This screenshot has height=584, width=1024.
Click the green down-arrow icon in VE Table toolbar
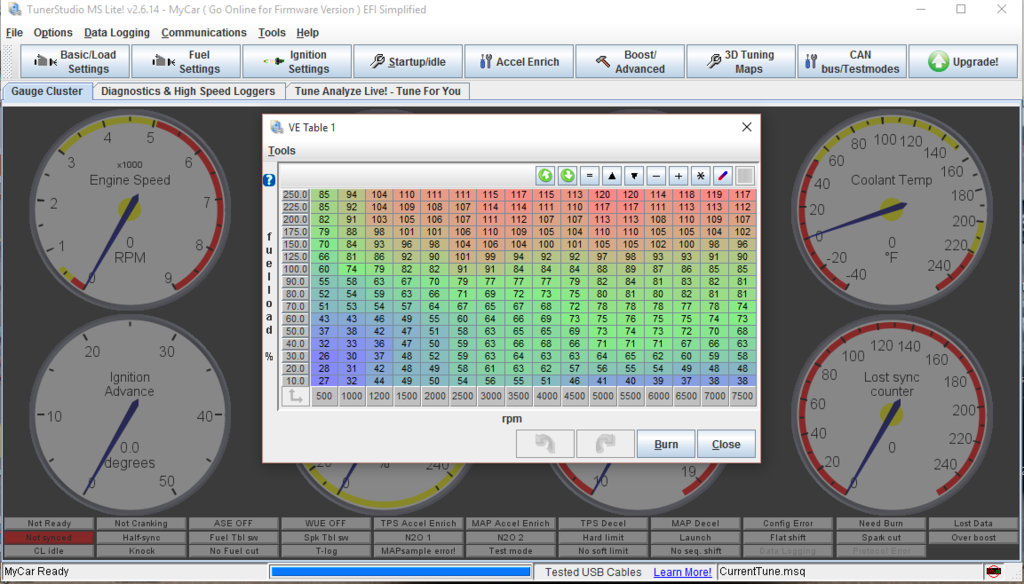[567, 176]
